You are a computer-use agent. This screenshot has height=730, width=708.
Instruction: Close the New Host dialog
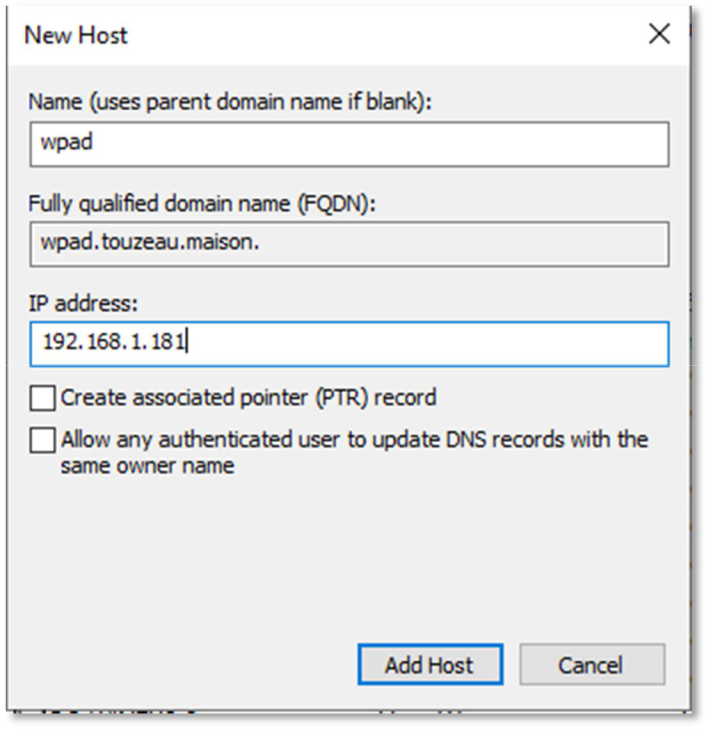pyautogui.click(x=659, y=35)
